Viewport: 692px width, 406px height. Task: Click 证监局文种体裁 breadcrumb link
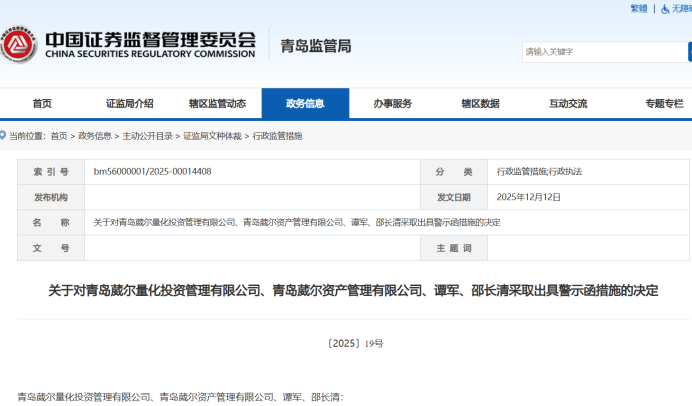[212, 136]
